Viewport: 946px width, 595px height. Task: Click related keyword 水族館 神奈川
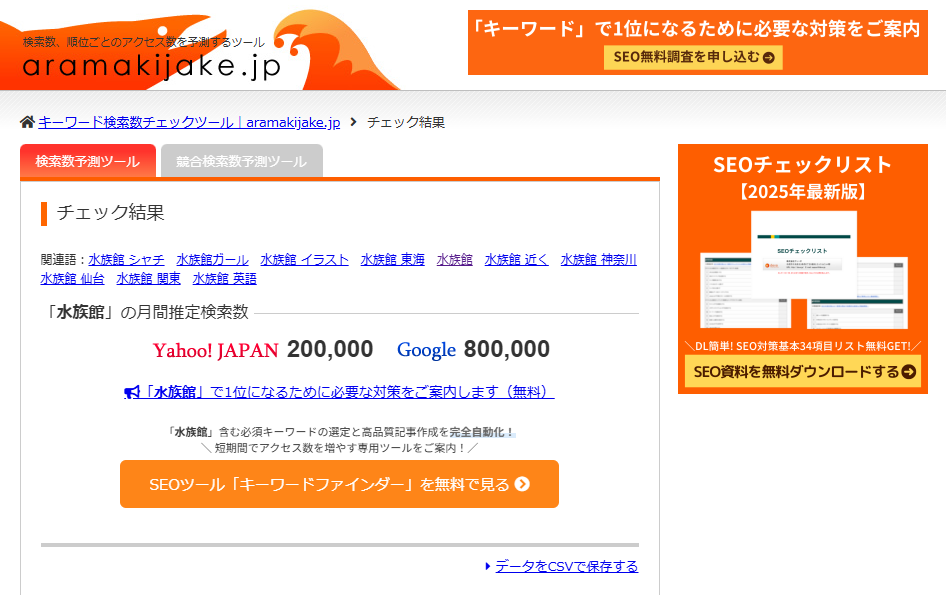pyautogui.click(x=598, y=259)
